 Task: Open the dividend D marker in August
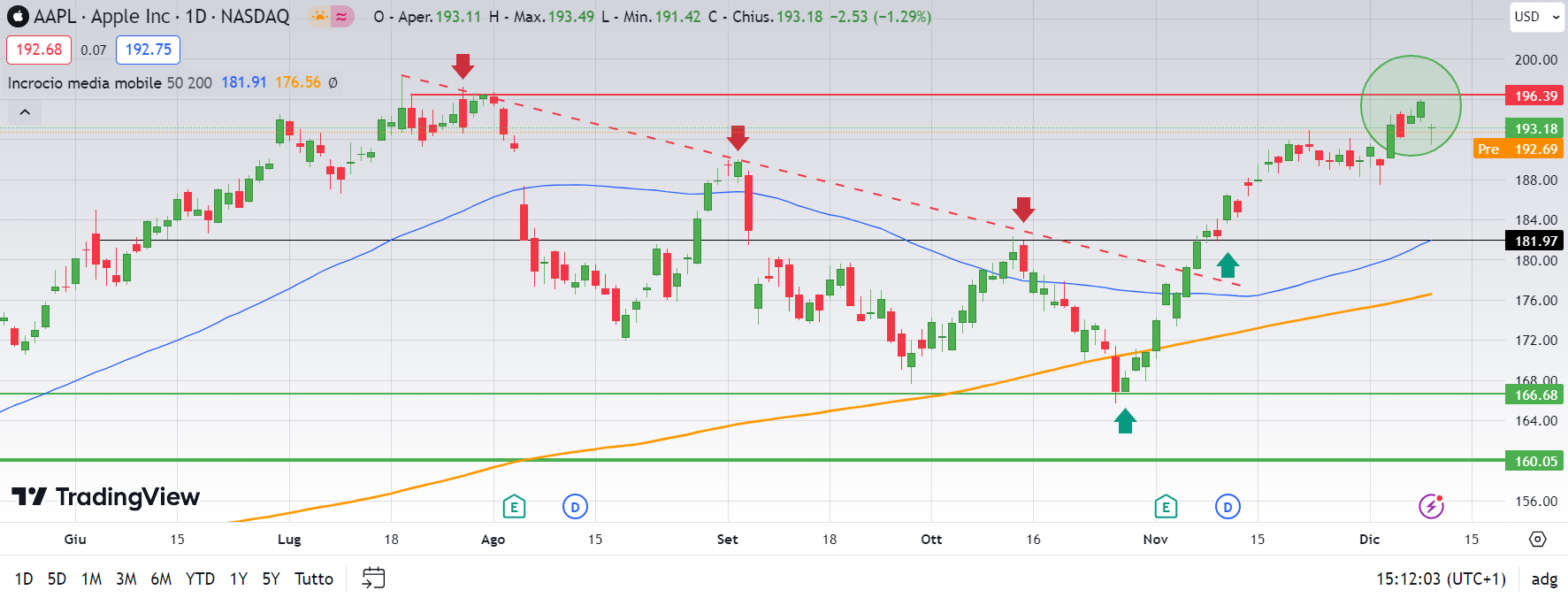click(x=575, y=507)
